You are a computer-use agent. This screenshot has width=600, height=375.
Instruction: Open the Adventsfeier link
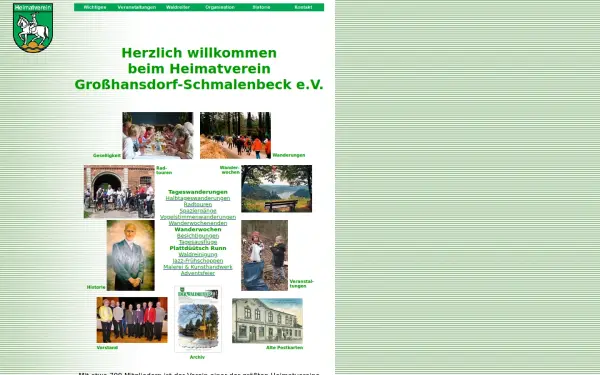click(198, 273)
